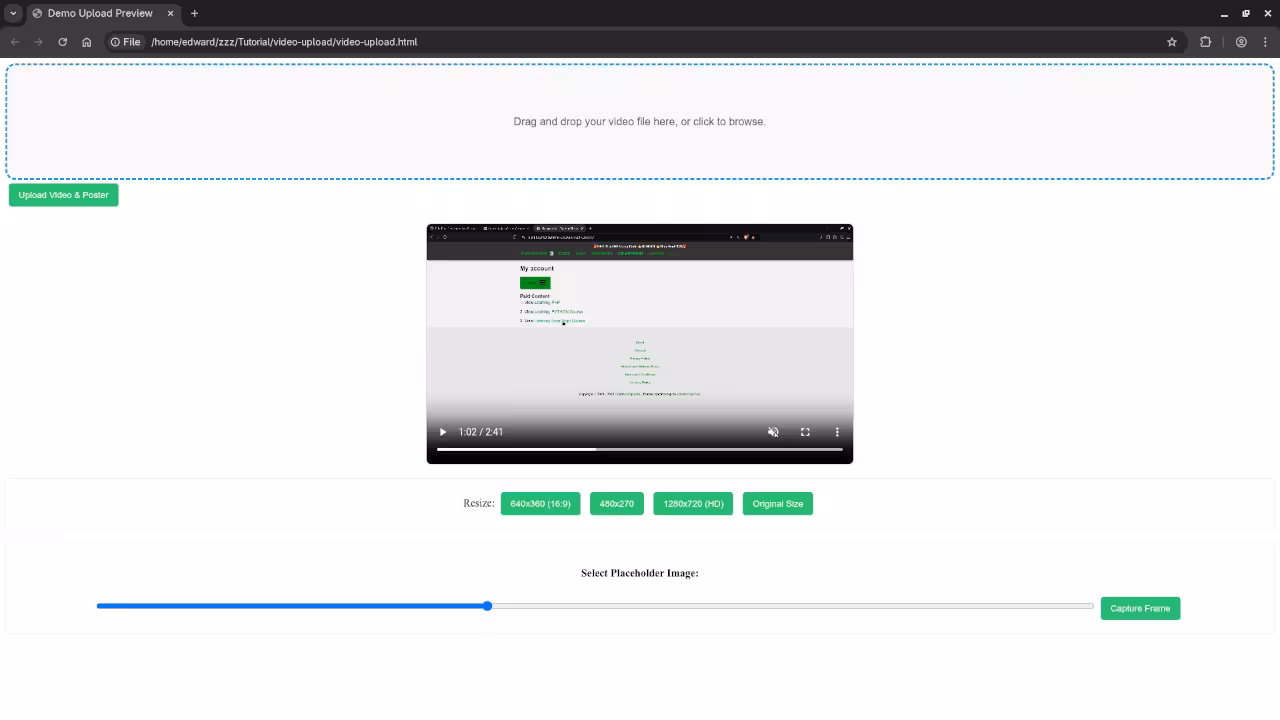Choose the 1280x720 (HD) resize option
Viewport: 1280px width, 720px height.
click(x=692, y=503)
